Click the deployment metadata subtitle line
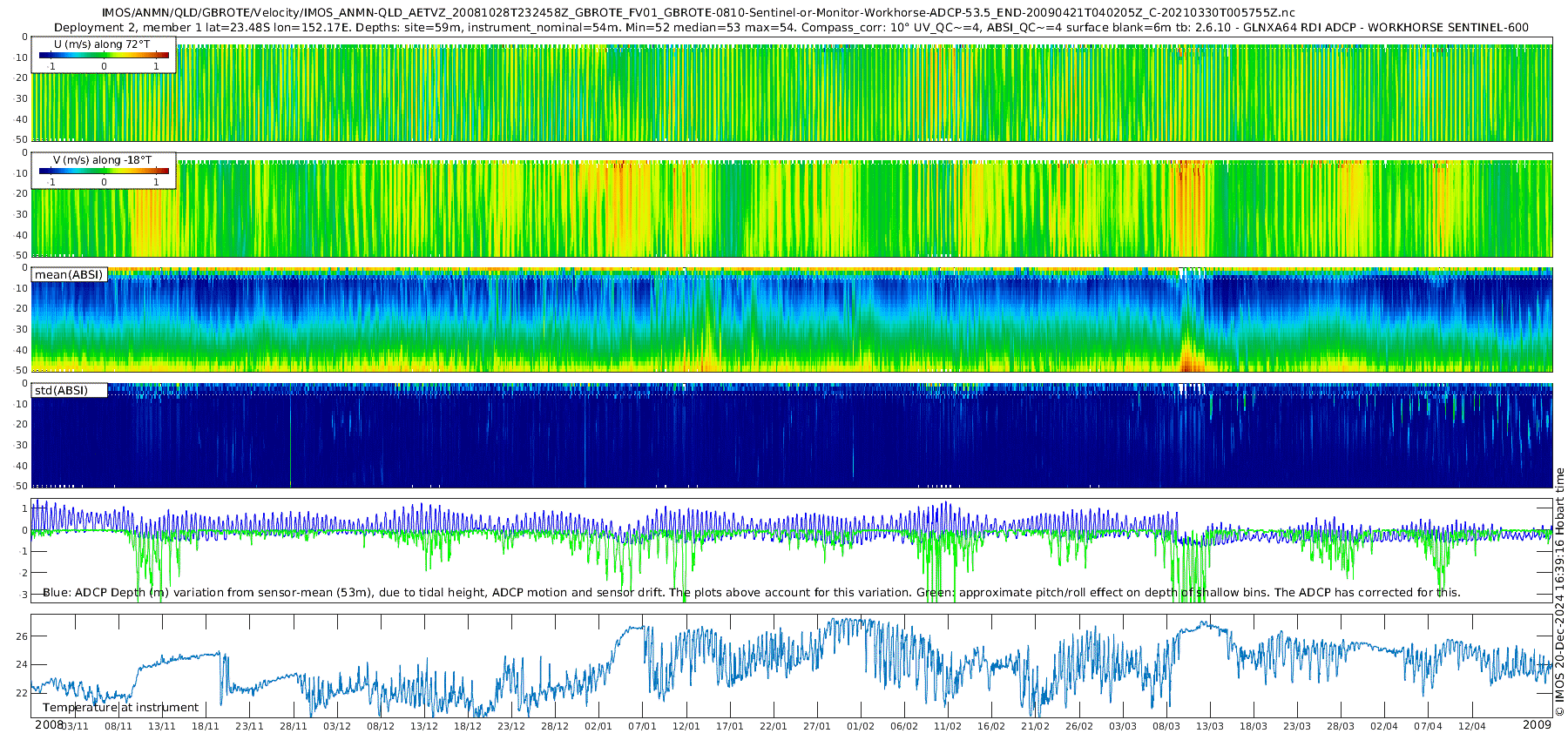Viewport: 1568px width, 740px height. pos(791,27)
